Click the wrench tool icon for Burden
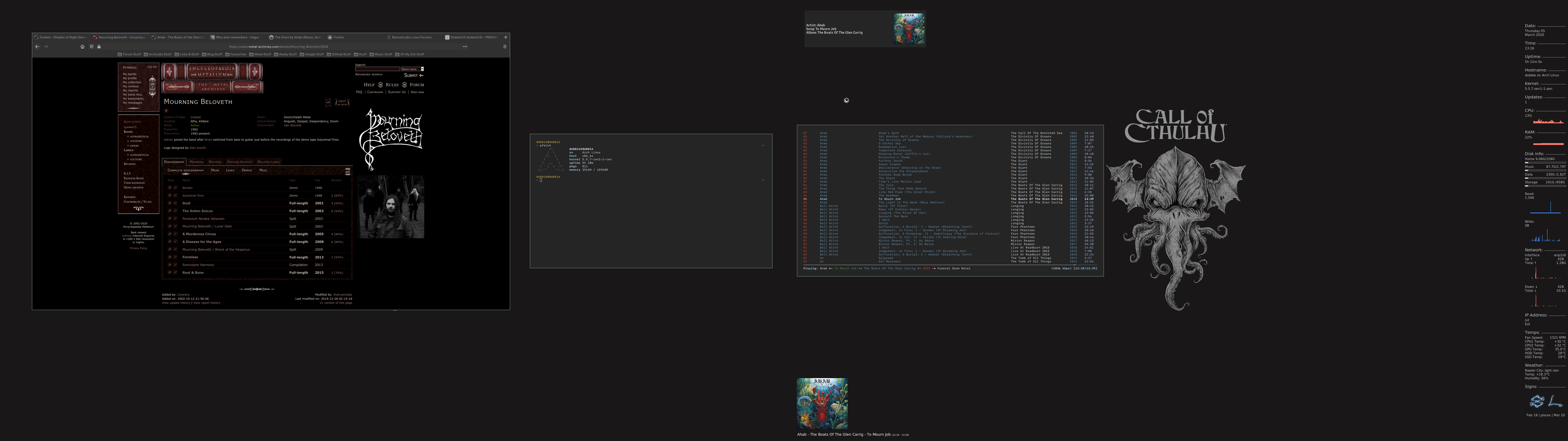The width and height of the screenshot is (1568, 441). tap(170, 188)
